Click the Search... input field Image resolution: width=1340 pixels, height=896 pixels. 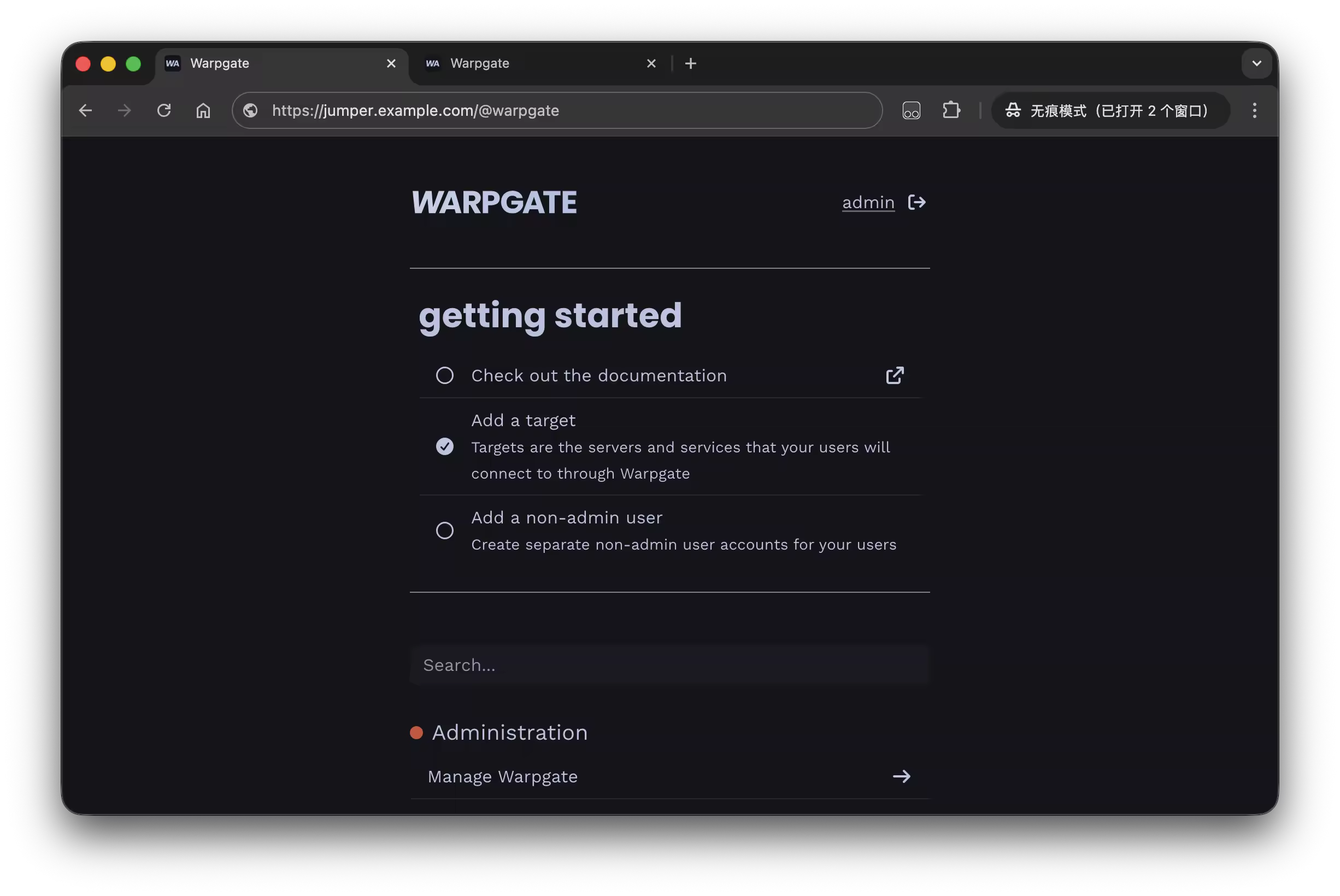[x=669, y=664]
